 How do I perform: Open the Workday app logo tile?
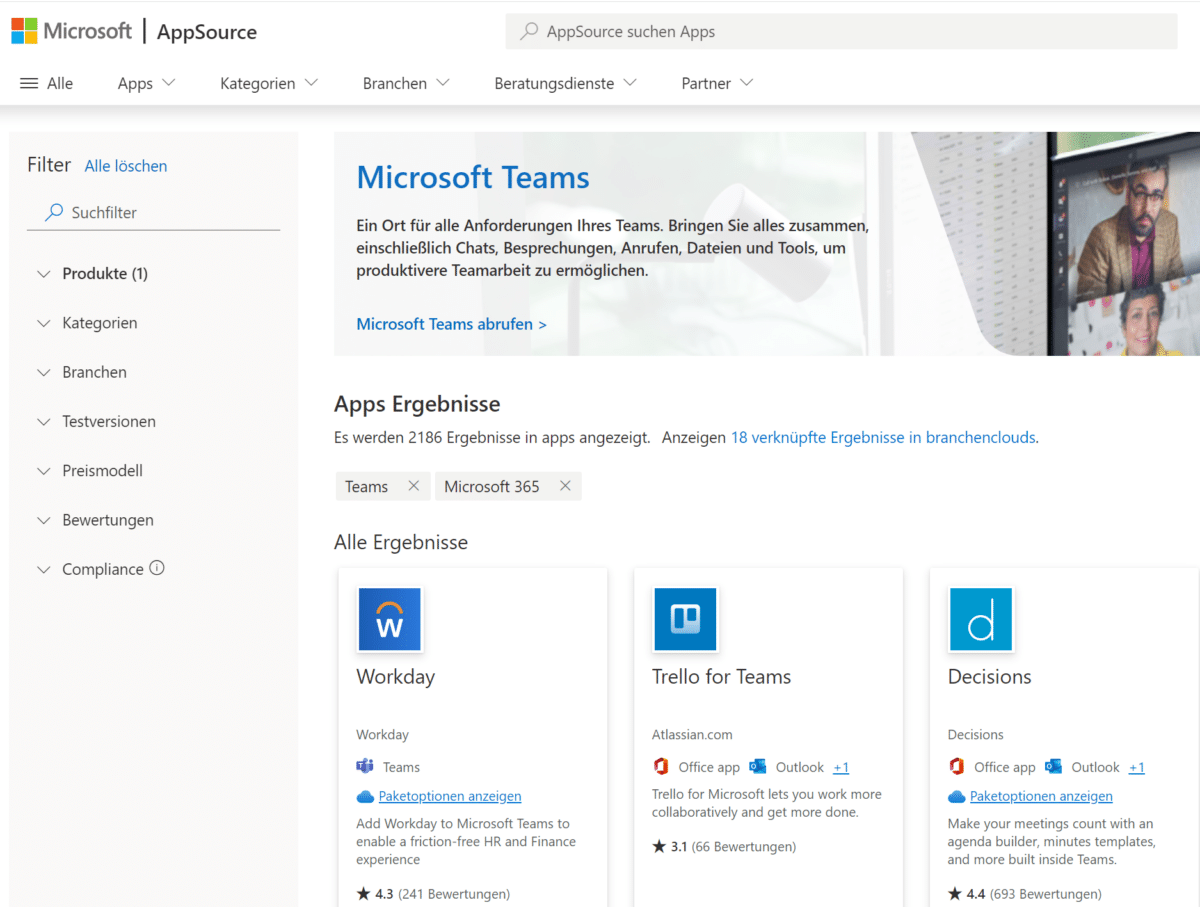pyautogui.click(x=389, y=620)
